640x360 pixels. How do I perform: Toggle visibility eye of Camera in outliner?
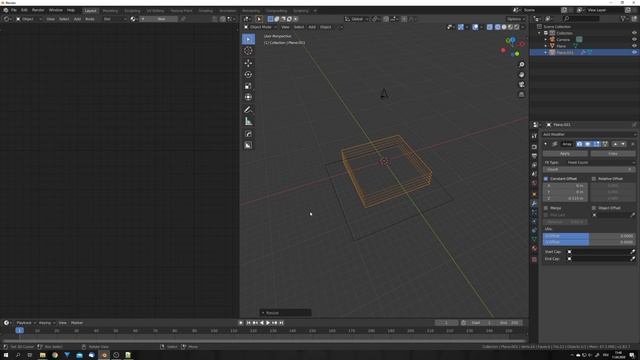click(634, 40)
